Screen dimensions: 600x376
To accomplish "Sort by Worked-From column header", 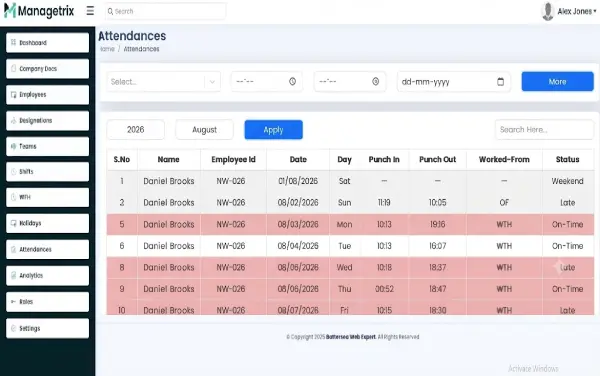I will (504, 160).
